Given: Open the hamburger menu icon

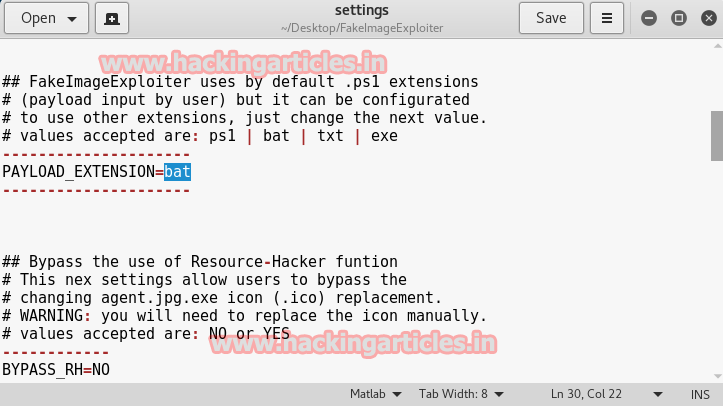Looking at the screenshot, I should point(605,18).
